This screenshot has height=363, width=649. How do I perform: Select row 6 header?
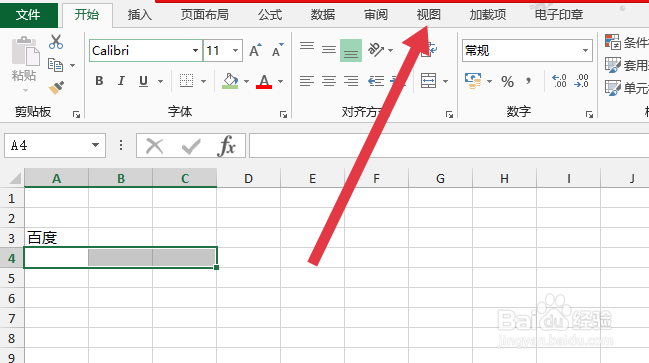pos(12,298)
